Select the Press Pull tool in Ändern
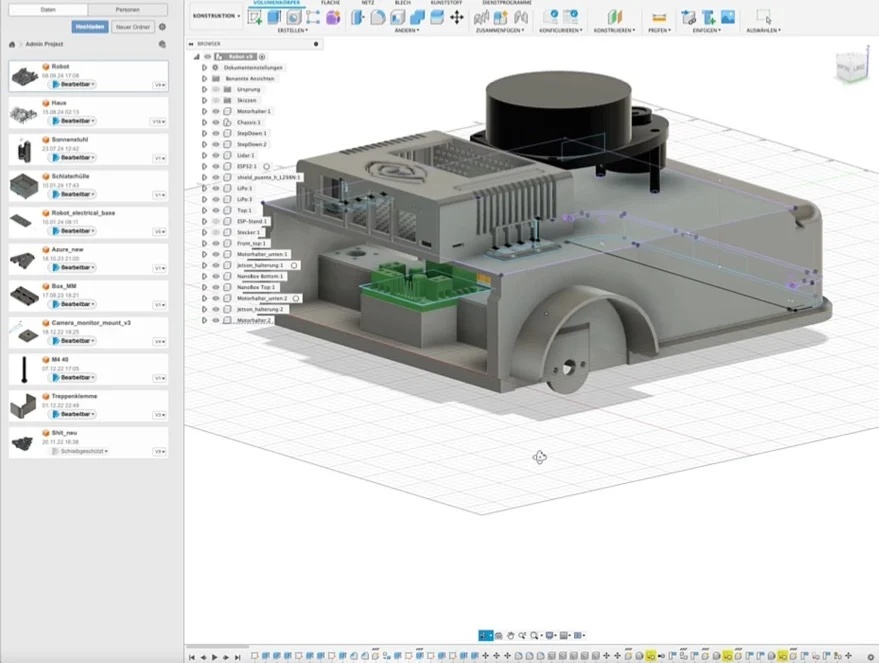This screenshot has height=663, width=879. [358, 17]
